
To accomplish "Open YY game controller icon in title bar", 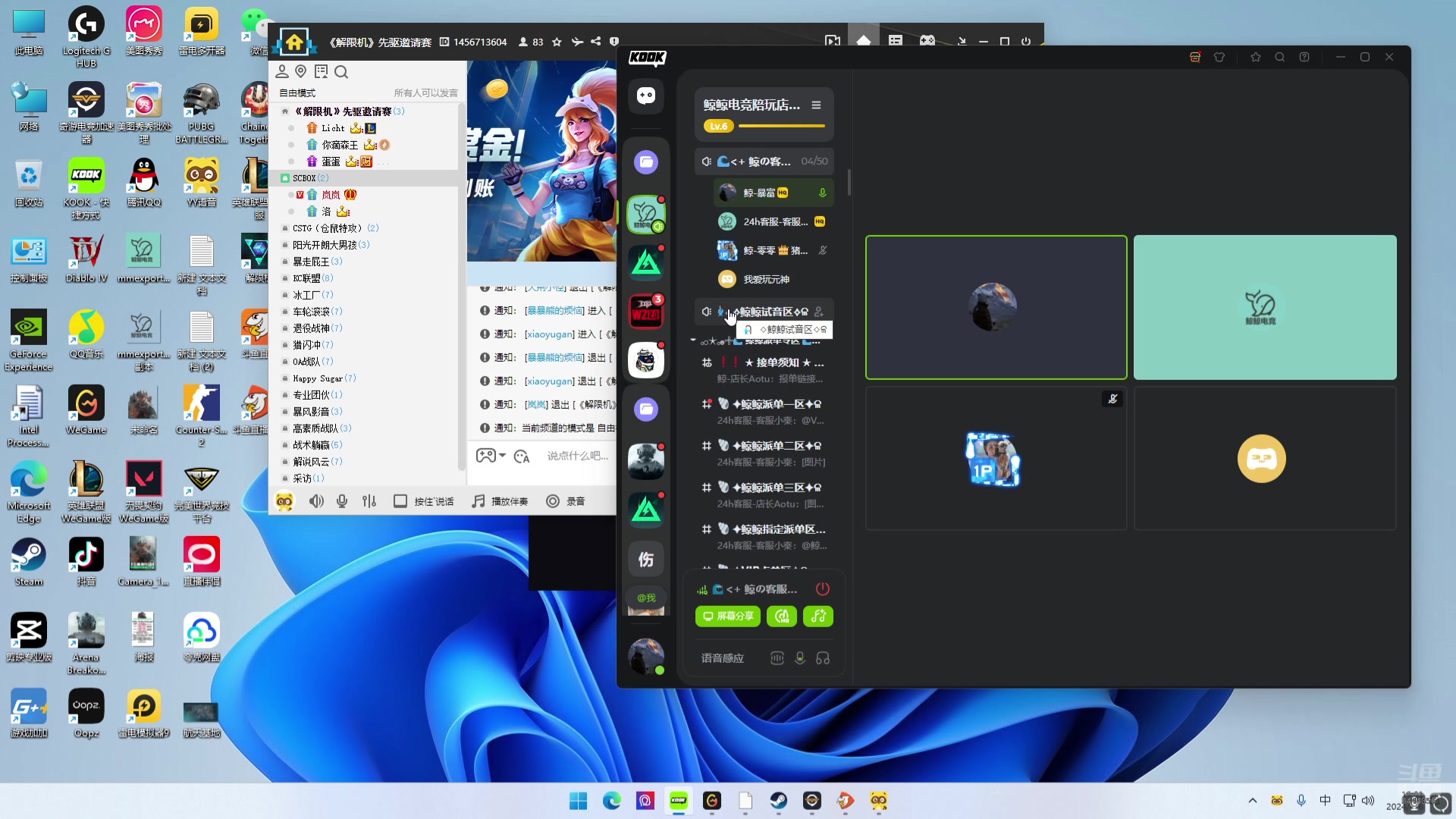I will (x=927, y=41).
